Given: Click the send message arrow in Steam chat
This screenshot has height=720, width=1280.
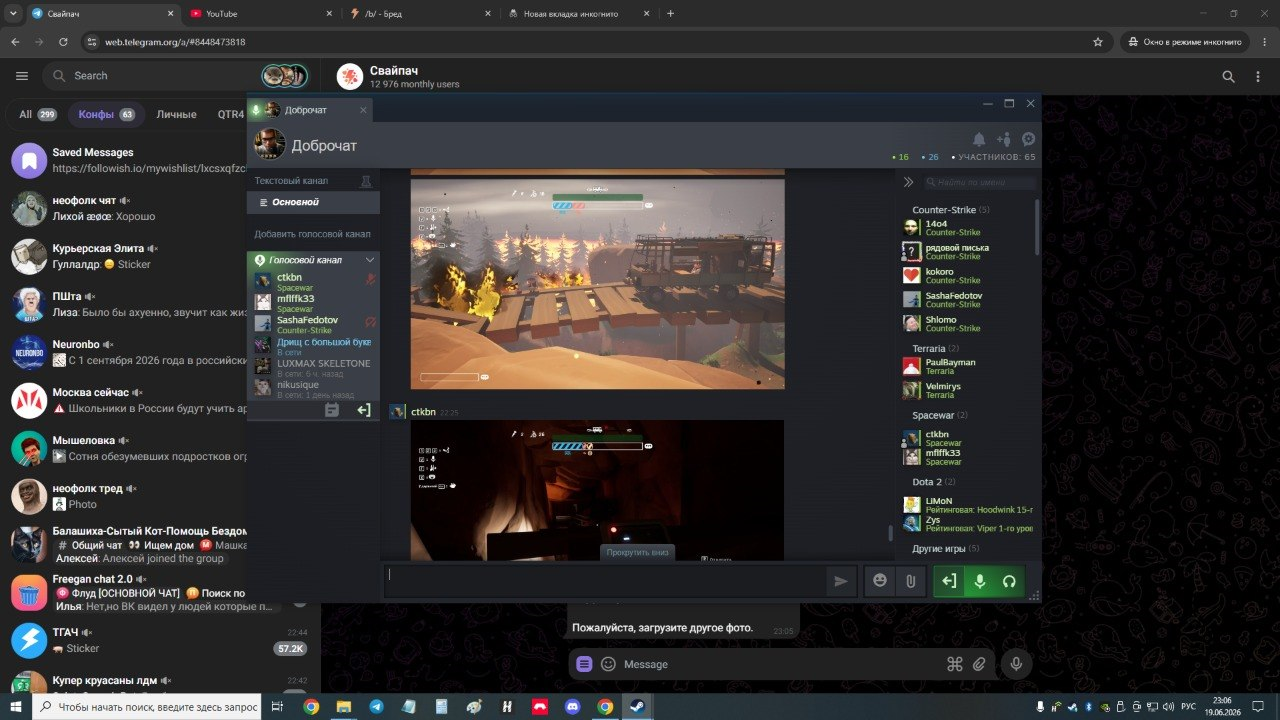Looking at the screenshot, I should (x=841, y=581).
